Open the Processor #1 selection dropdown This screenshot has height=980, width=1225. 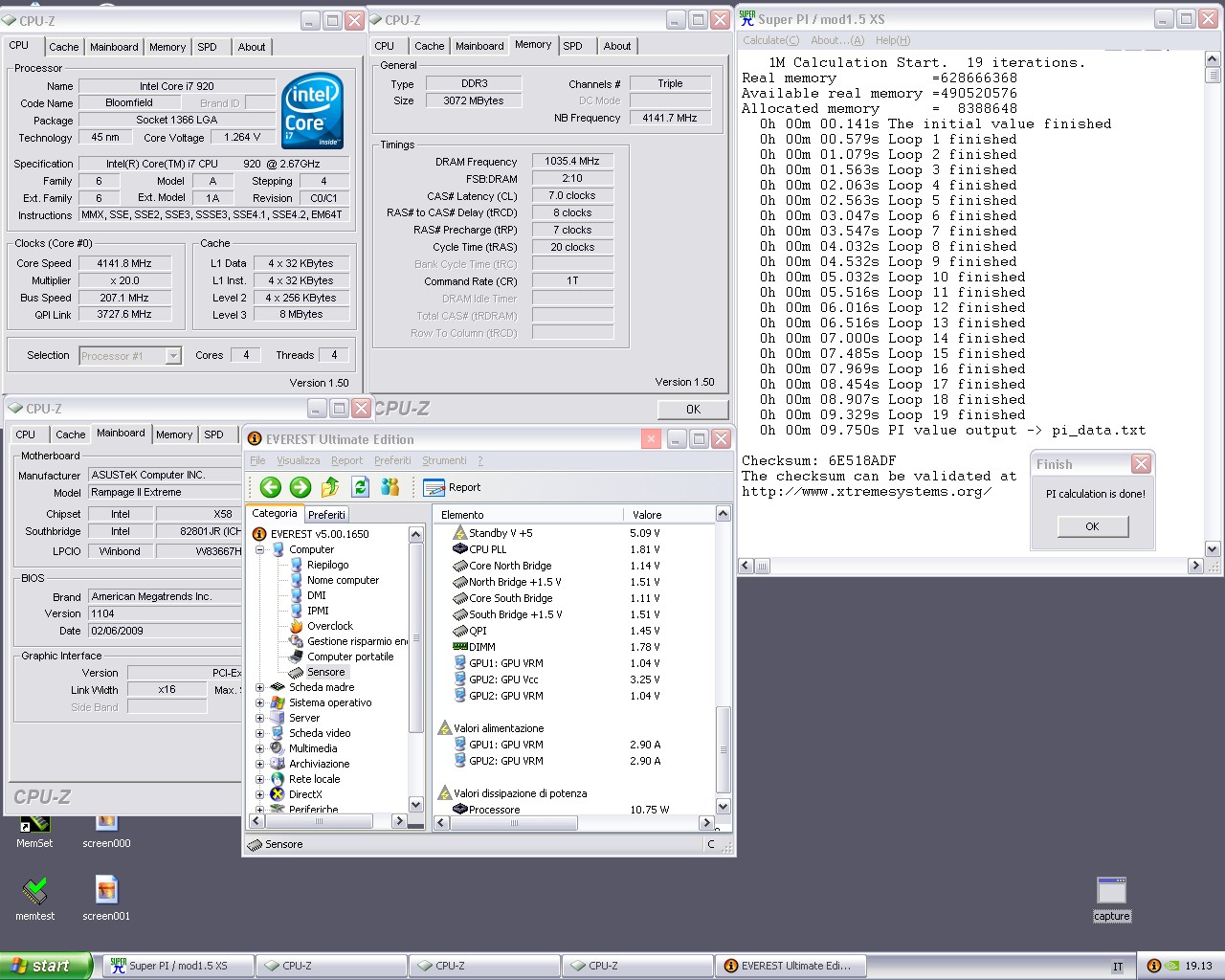173,355
